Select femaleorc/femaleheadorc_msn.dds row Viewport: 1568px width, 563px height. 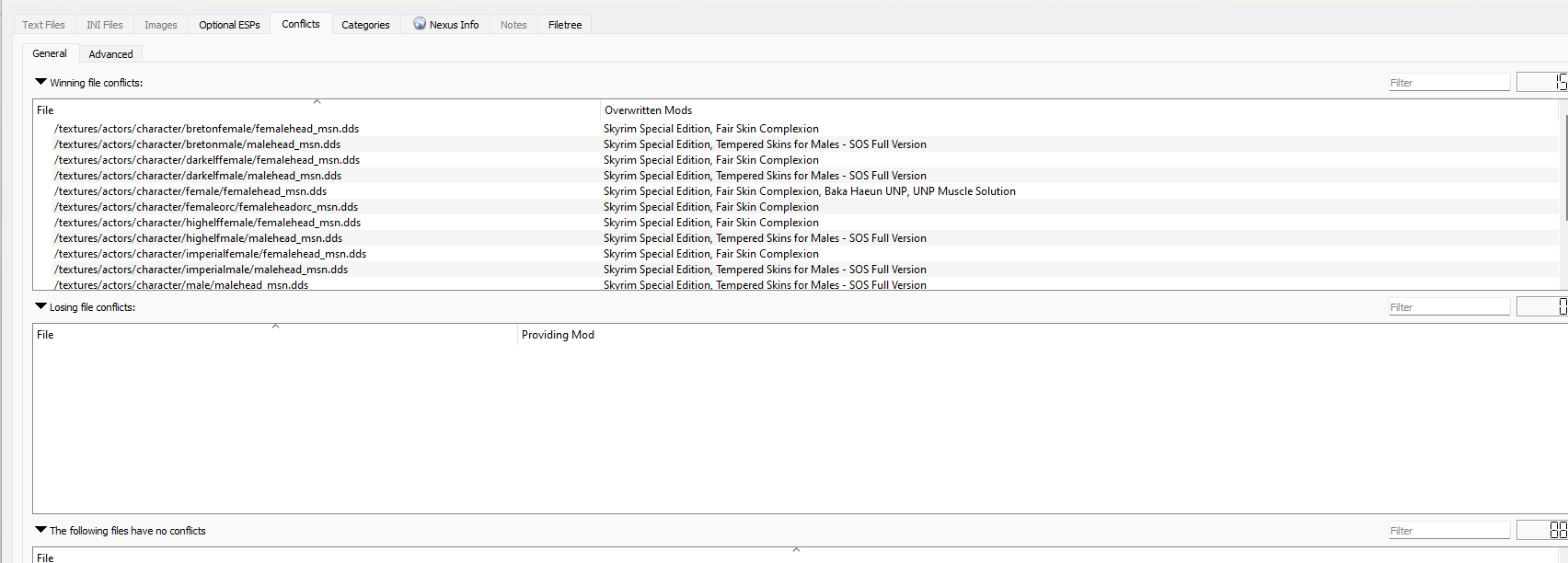pos(796,207)
